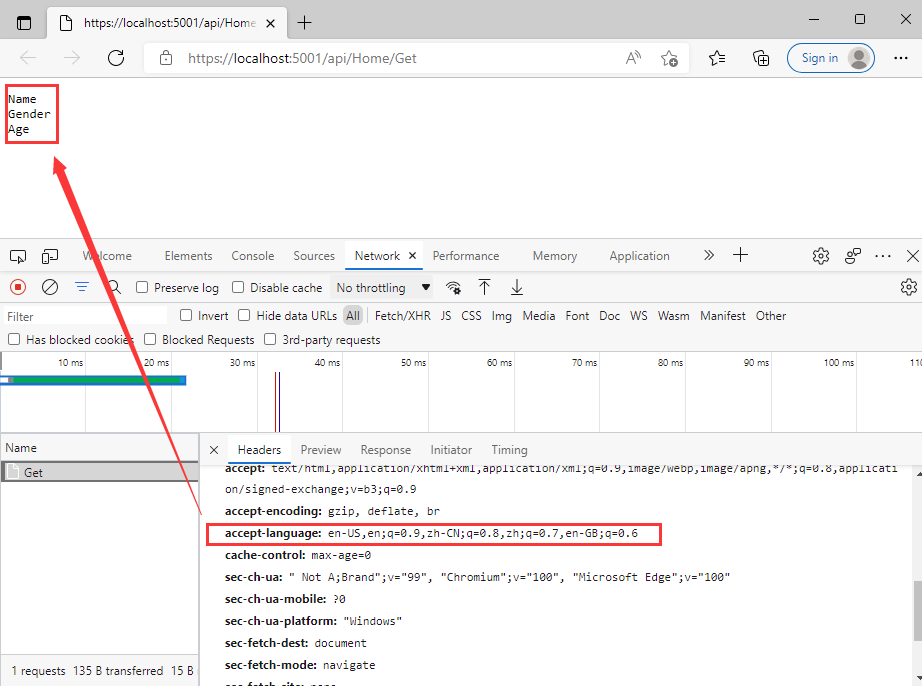
Task: Open network conditions settings
Action: (453, 287)
